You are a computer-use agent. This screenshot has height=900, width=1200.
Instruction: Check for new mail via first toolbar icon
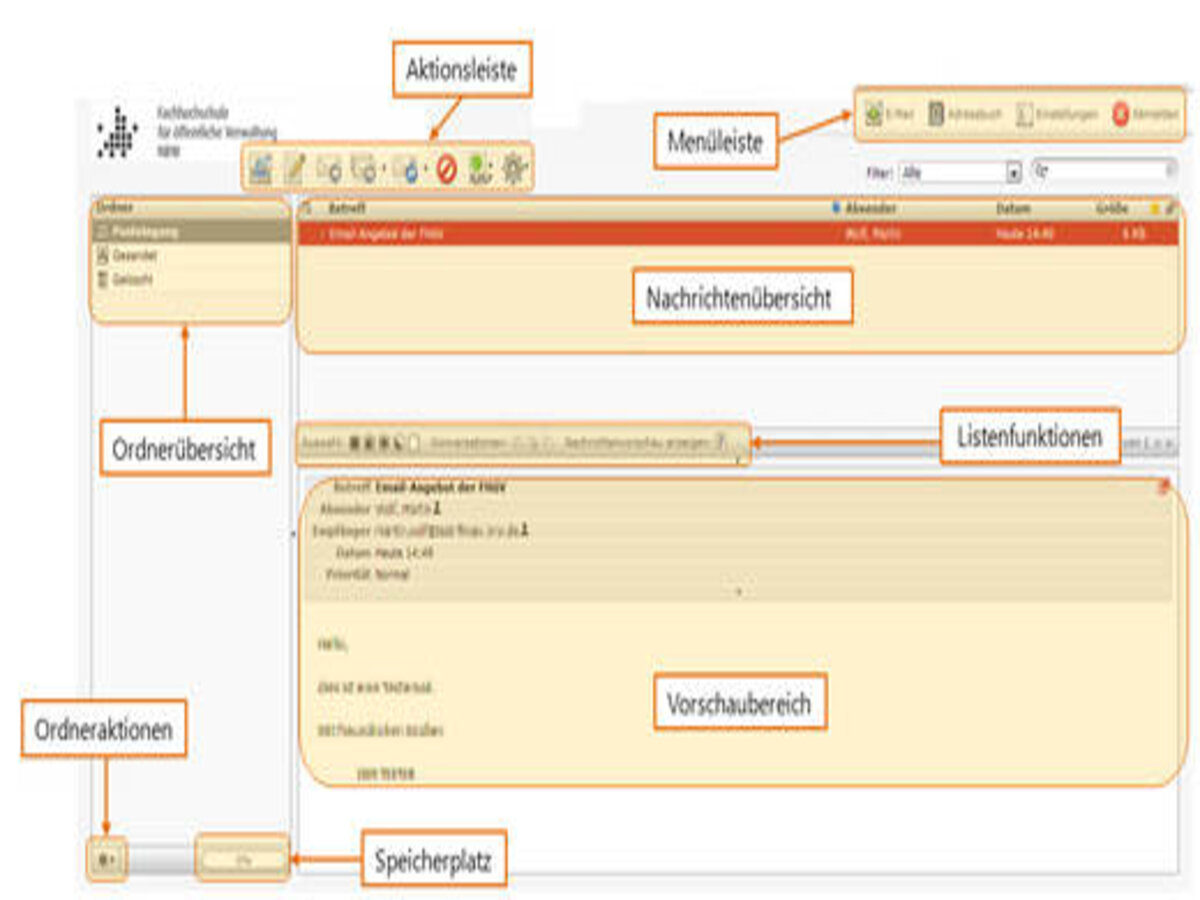[262, 169]
